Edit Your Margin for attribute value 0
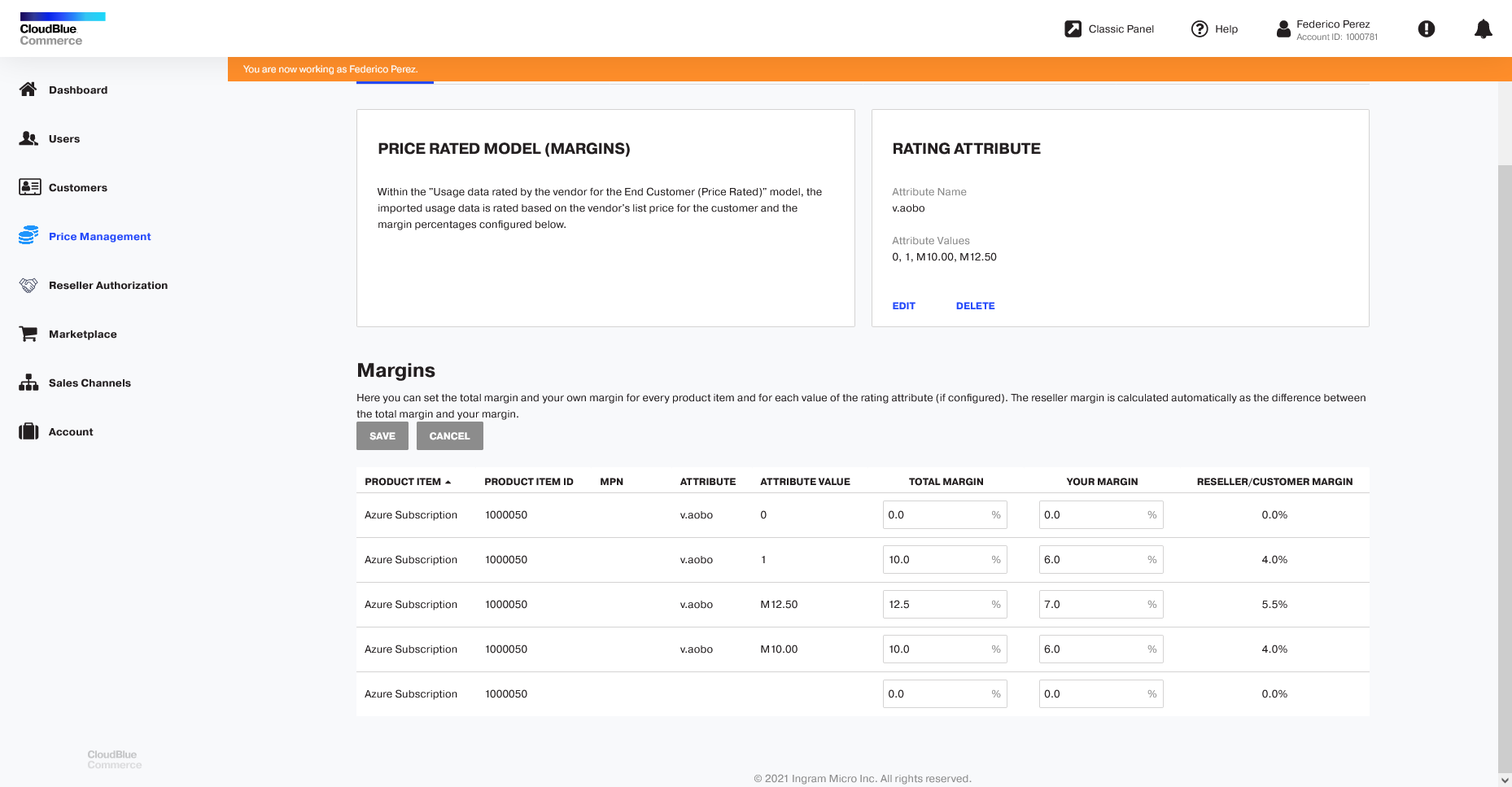Viewport: 1512px width, 787px height. (1101, 515)
